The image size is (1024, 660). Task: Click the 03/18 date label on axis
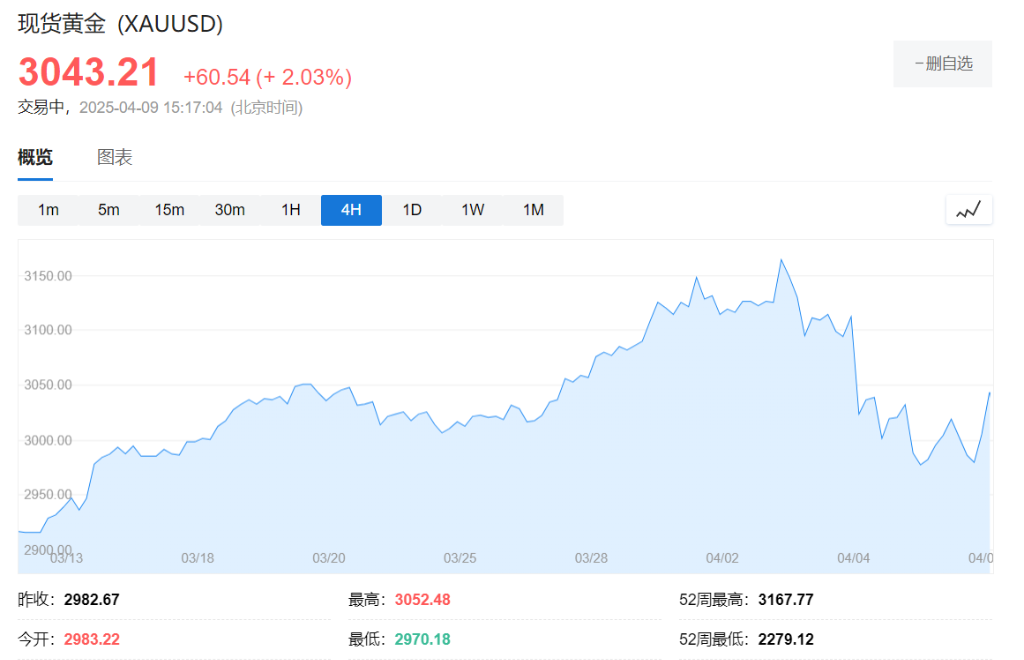coord(198,558)
